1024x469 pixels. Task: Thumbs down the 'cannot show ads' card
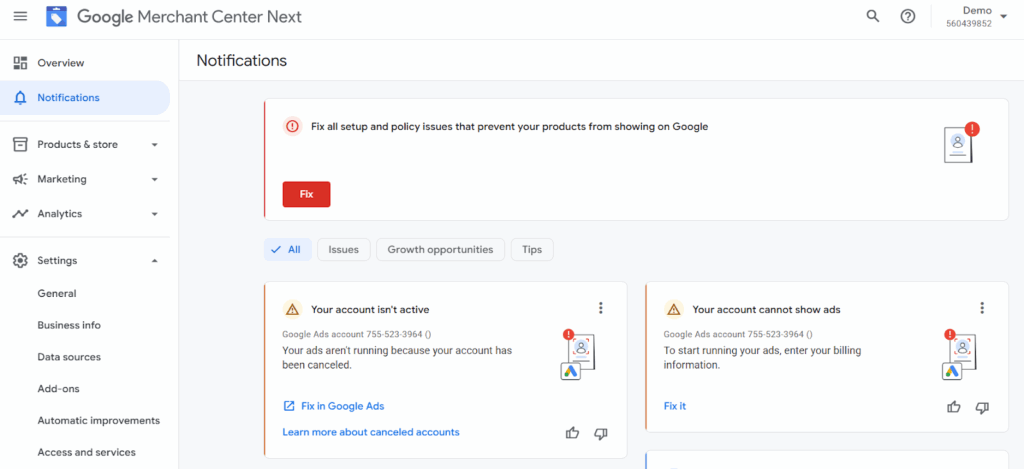point(982,408)
